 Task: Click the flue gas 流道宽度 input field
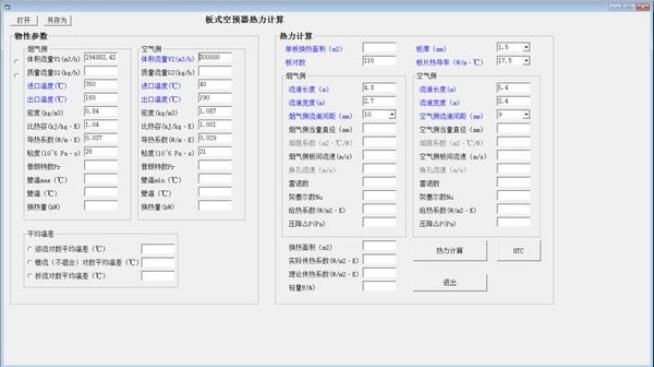(379, 101)
